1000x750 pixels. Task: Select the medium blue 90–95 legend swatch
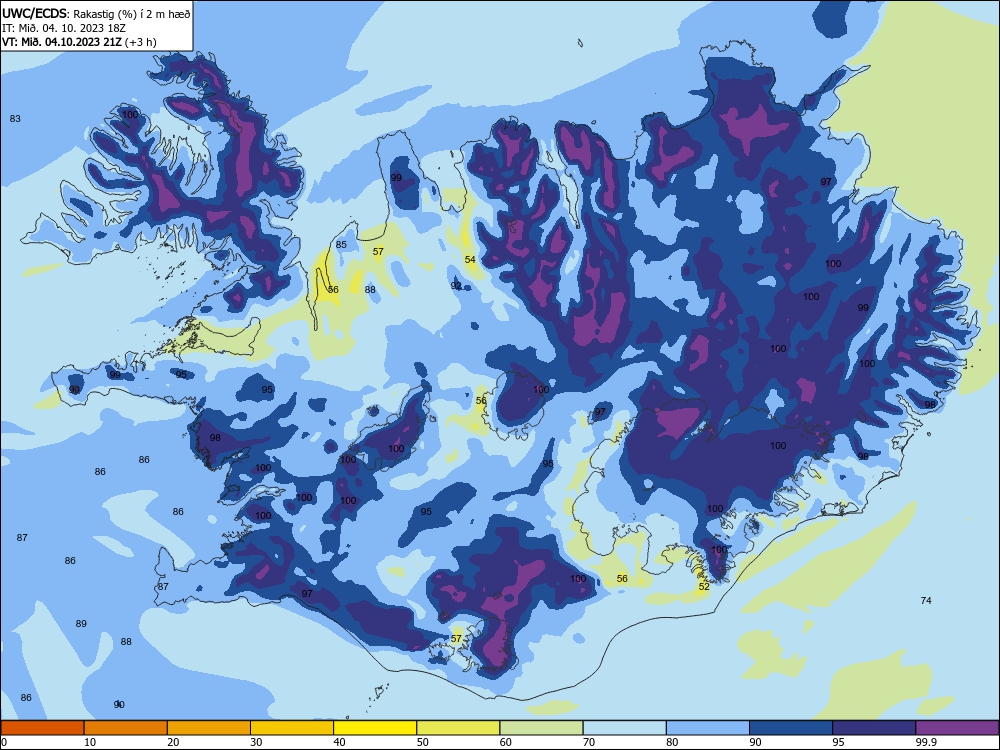coord(791,728)
